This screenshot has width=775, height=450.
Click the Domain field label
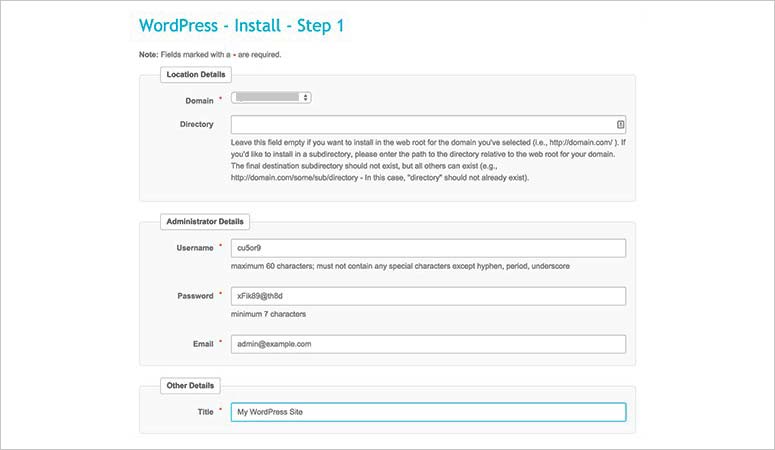tap(199, 101)
